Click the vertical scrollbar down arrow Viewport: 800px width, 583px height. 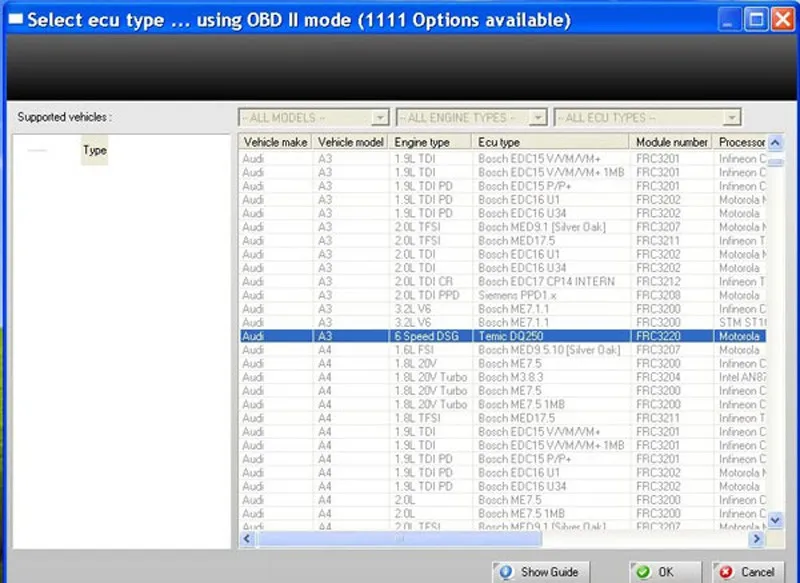pos(776,520)
